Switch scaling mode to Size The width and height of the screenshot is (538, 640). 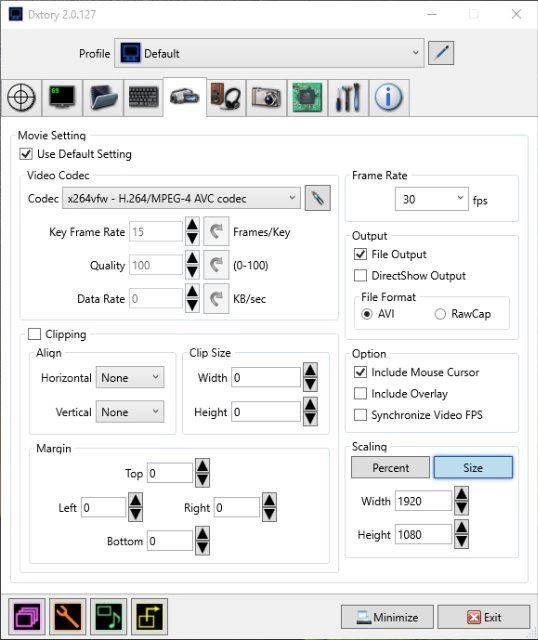(x=473, y=467)
